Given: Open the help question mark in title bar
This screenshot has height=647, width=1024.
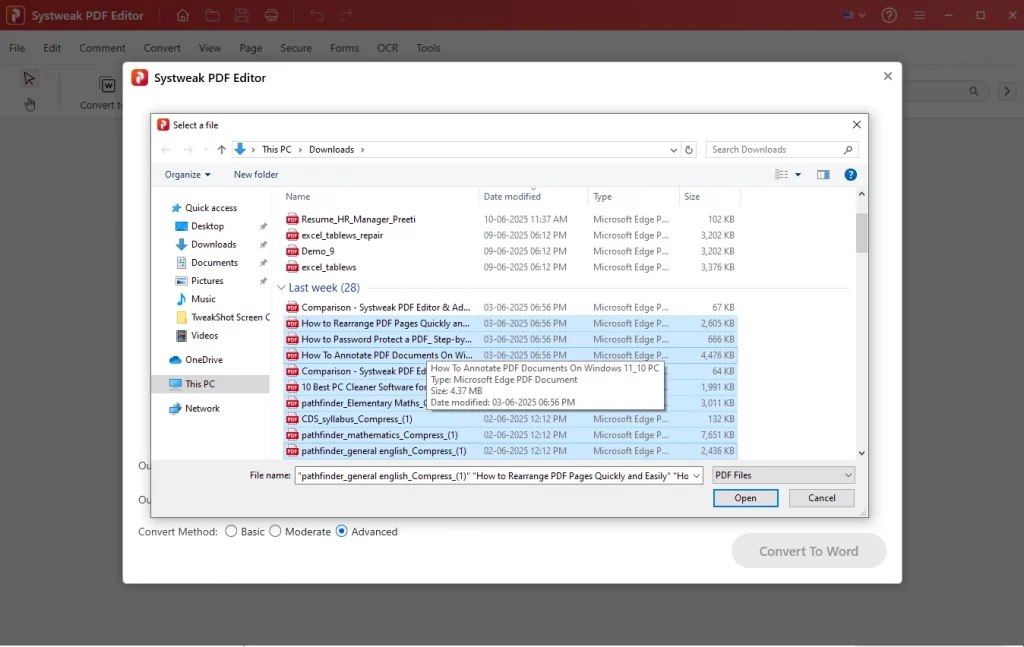Looking at the screenshot, I should (889, 15).
